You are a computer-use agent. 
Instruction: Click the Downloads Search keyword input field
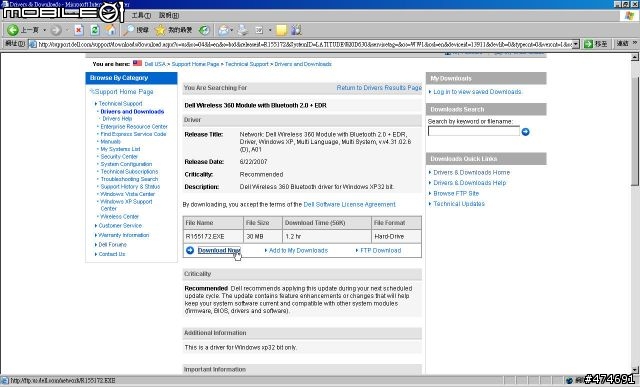click(x=473, y=131)
